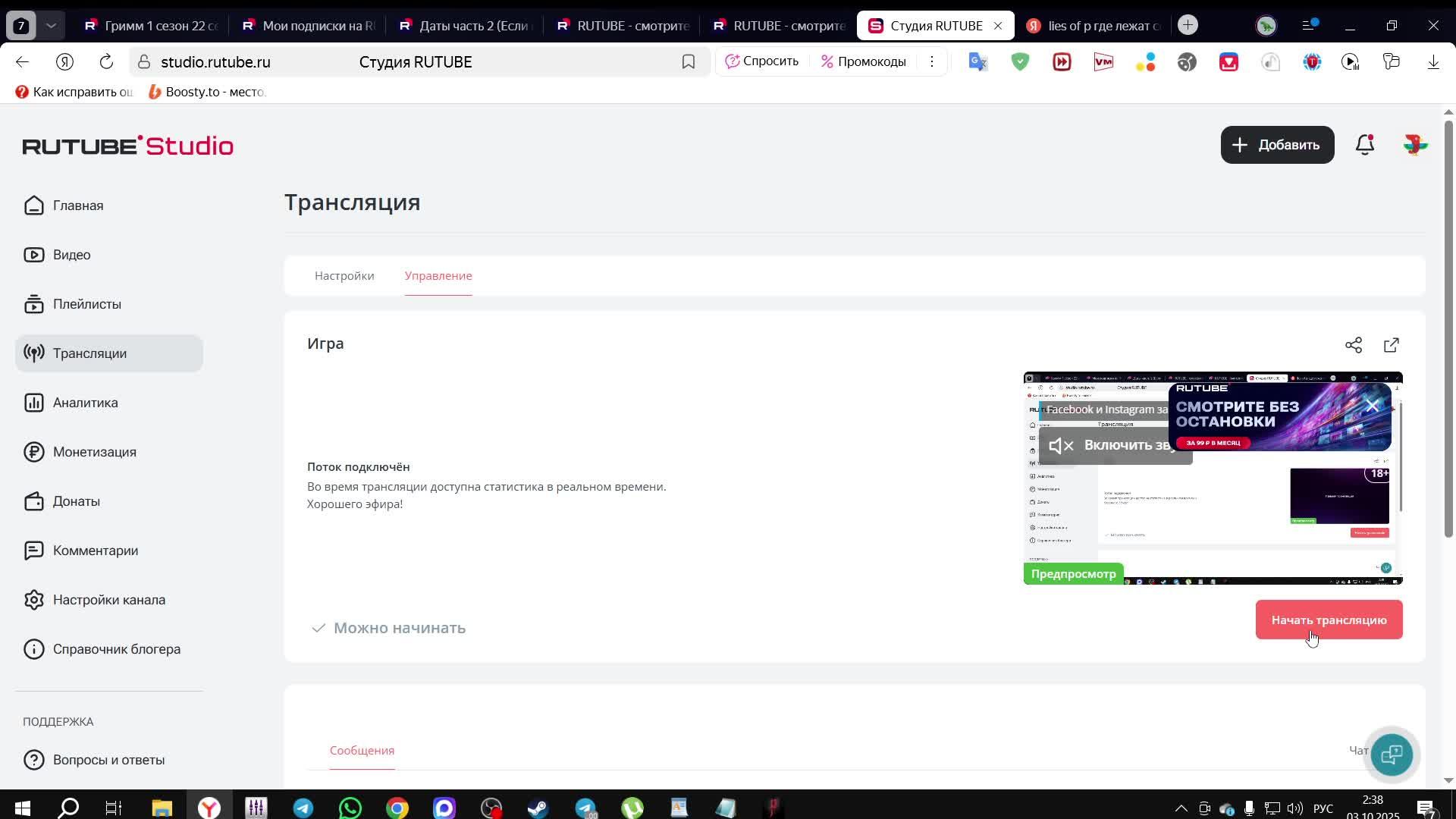The height and width of the screenshot is (819, 1456).
Task: Open stream in new window icon
Action: coord(1392,345)
